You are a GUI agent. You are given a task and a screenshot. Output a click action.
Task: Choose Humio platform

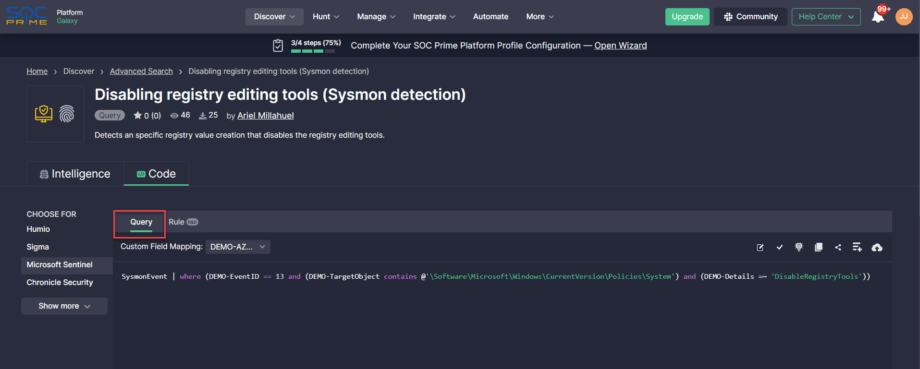[38, 229]
